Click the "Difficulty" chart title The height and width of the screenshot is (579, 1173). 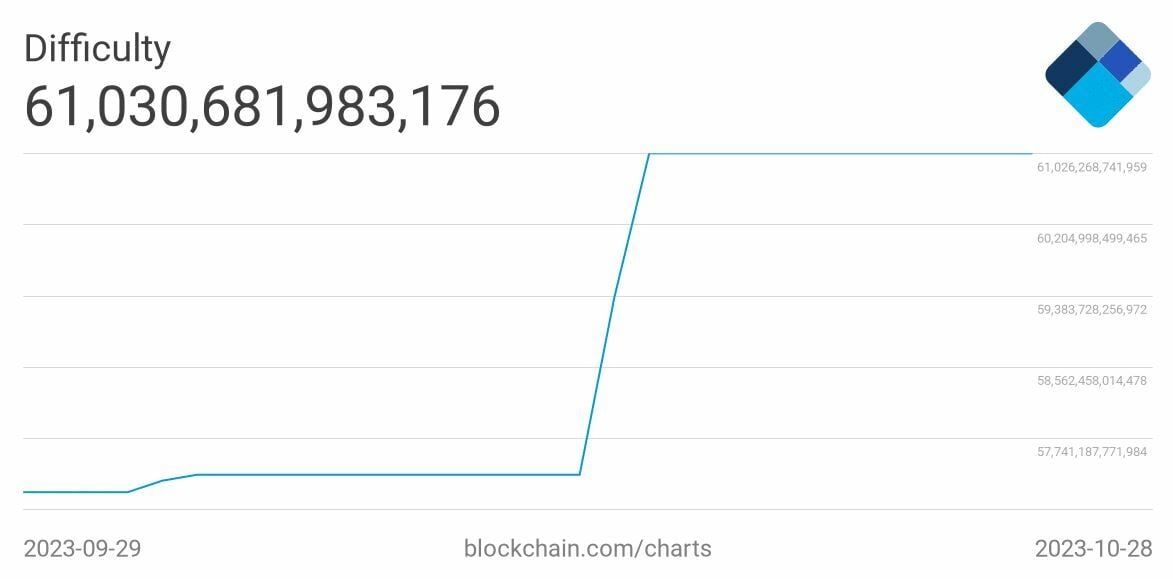[x=97, y=48]
